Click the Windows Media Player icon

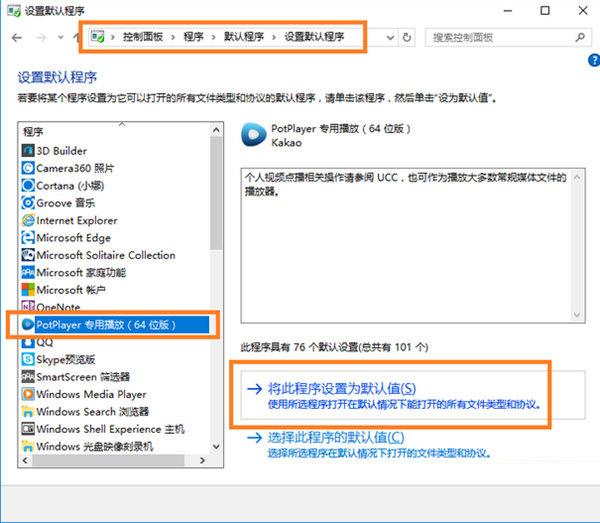click(28, 394)
